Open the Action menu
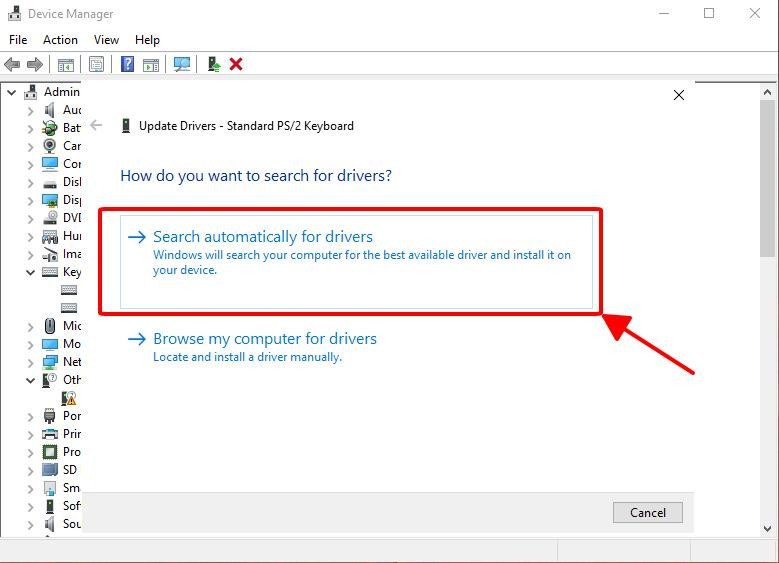 coord(60,40)
